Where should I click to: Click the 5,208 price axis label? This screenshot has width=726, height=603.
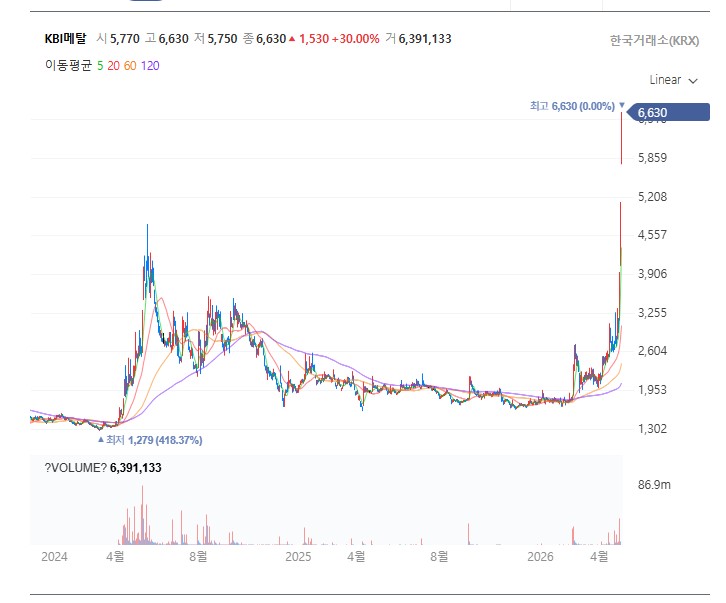click(652, 197)
